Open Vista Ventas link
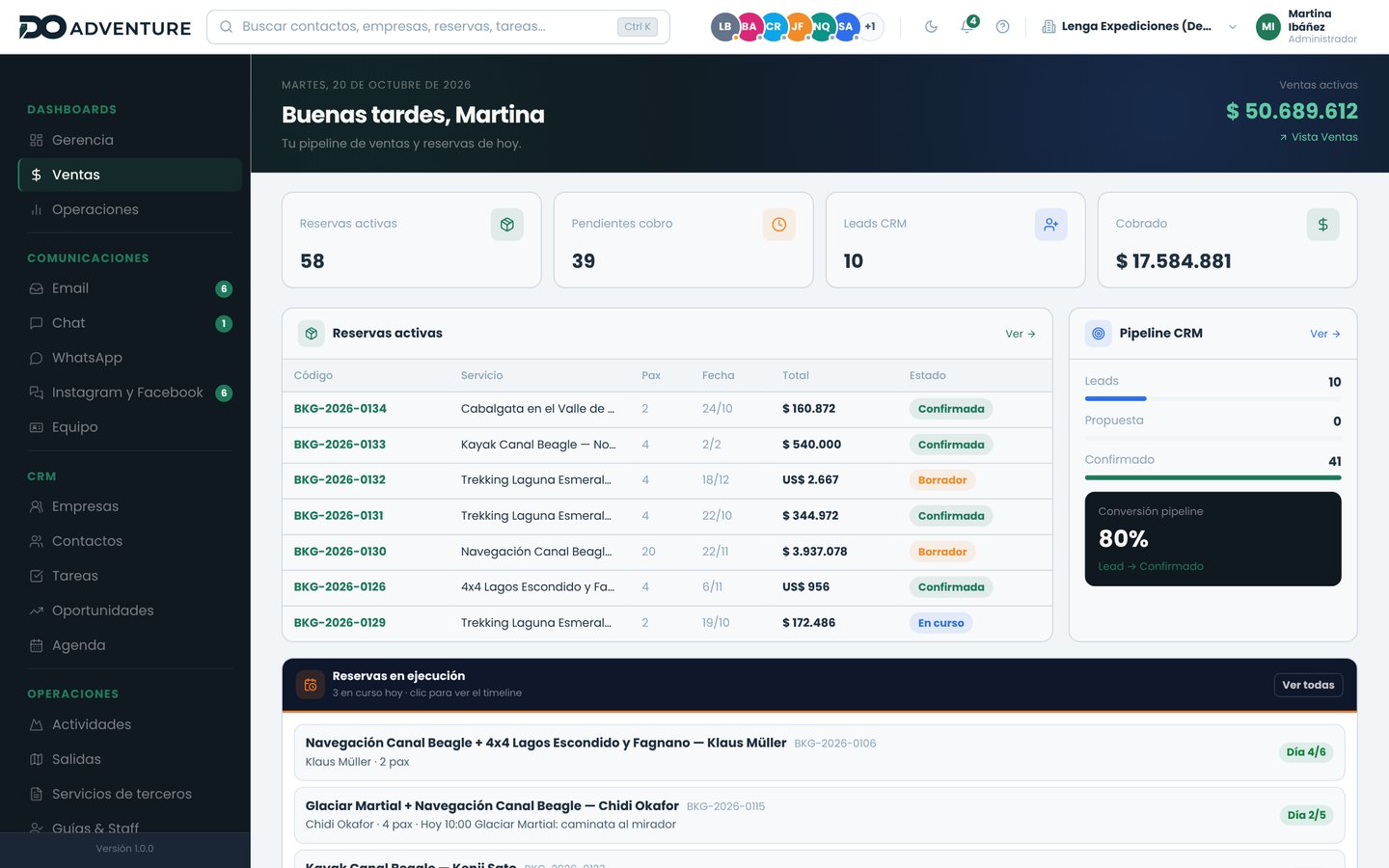1389x868 pixels. point(1319,137)
